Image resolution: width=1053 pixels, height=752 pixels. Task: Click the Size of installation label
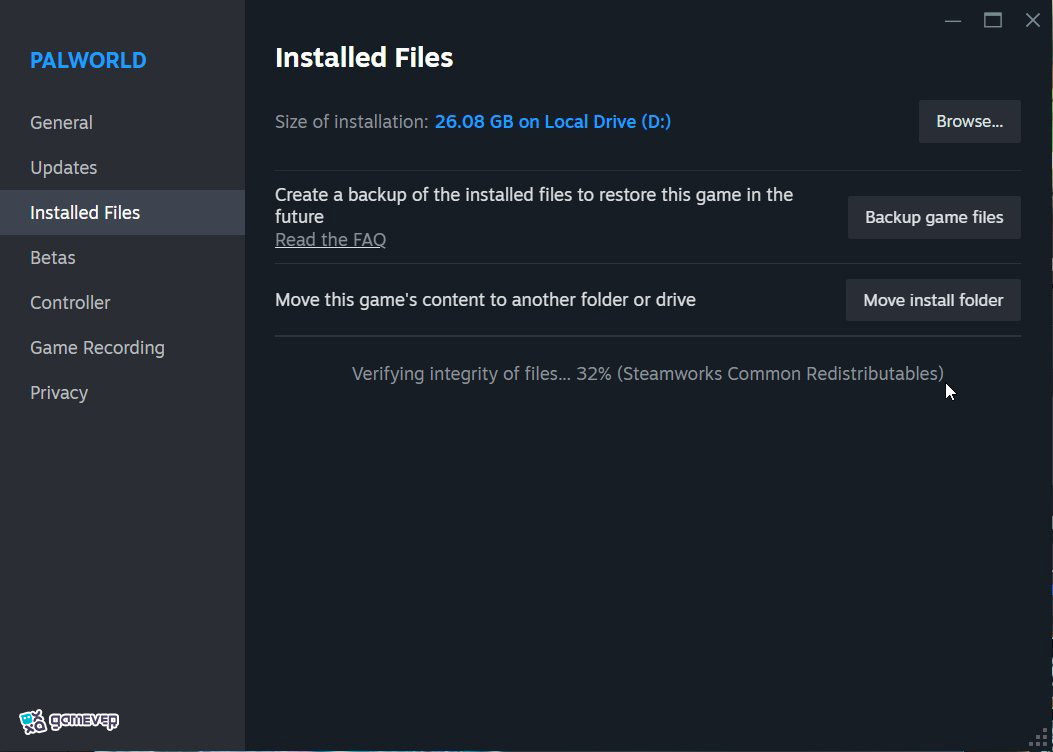click(351, 122)
